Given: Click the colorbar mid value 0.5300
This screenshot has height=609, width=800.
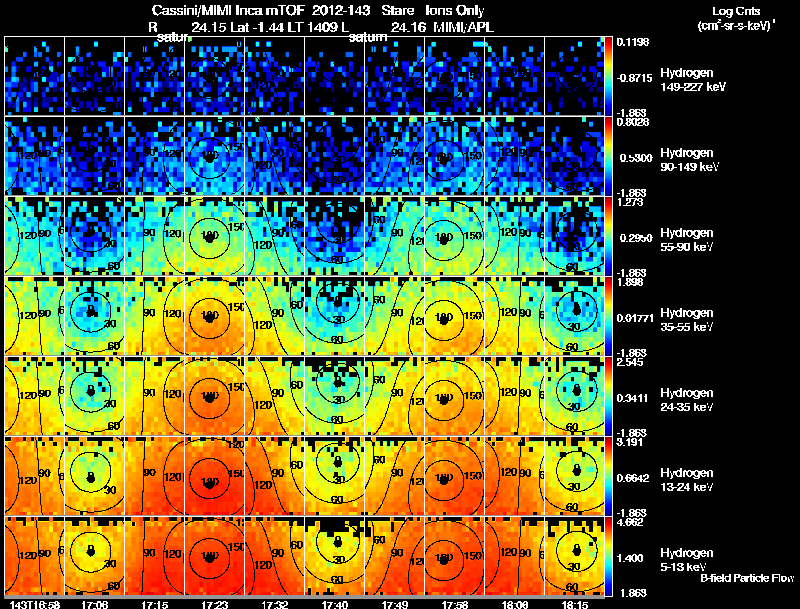Looking at the screenshot, I should coord(636,158).
